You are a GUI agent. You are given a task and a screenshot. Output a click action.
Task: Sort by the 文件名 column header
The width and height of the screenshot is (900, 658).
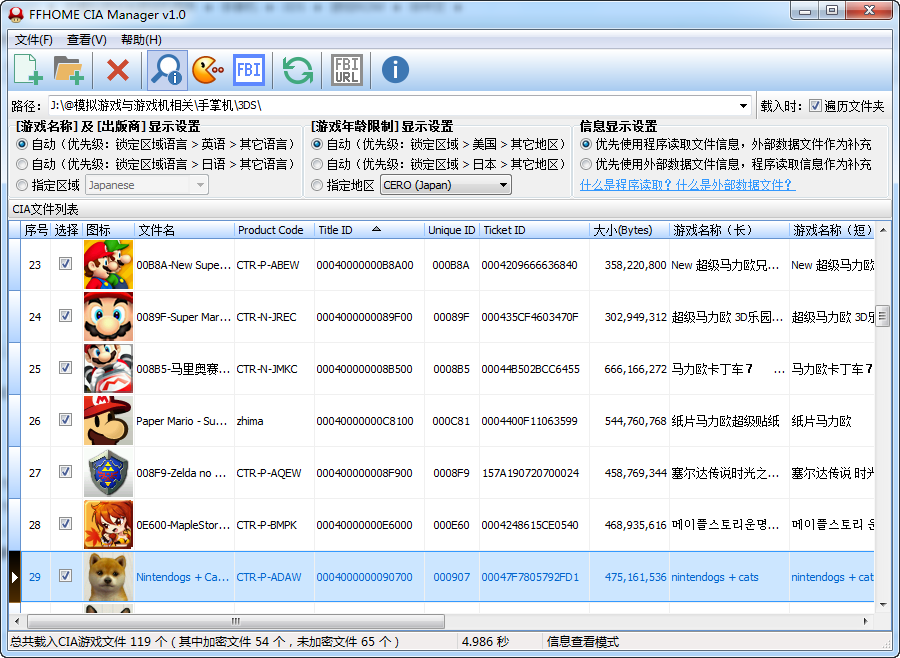pos(185,230)
